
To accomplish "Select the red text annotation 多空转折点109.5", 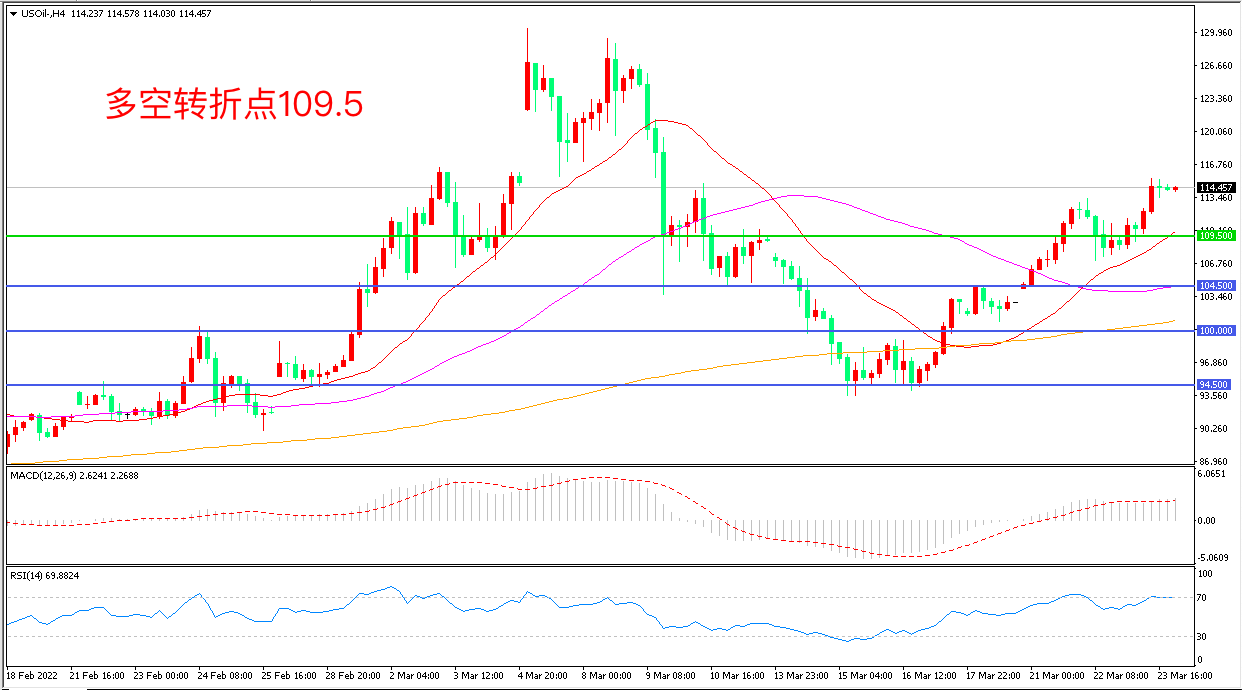I will tap(234, 105).
